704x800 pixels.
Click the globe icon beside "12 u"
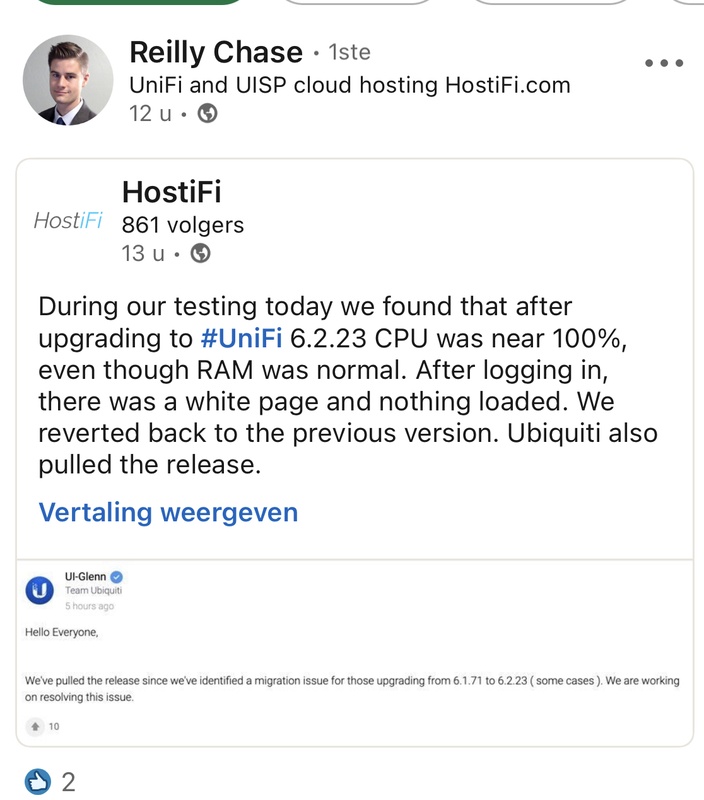[208, 114]
